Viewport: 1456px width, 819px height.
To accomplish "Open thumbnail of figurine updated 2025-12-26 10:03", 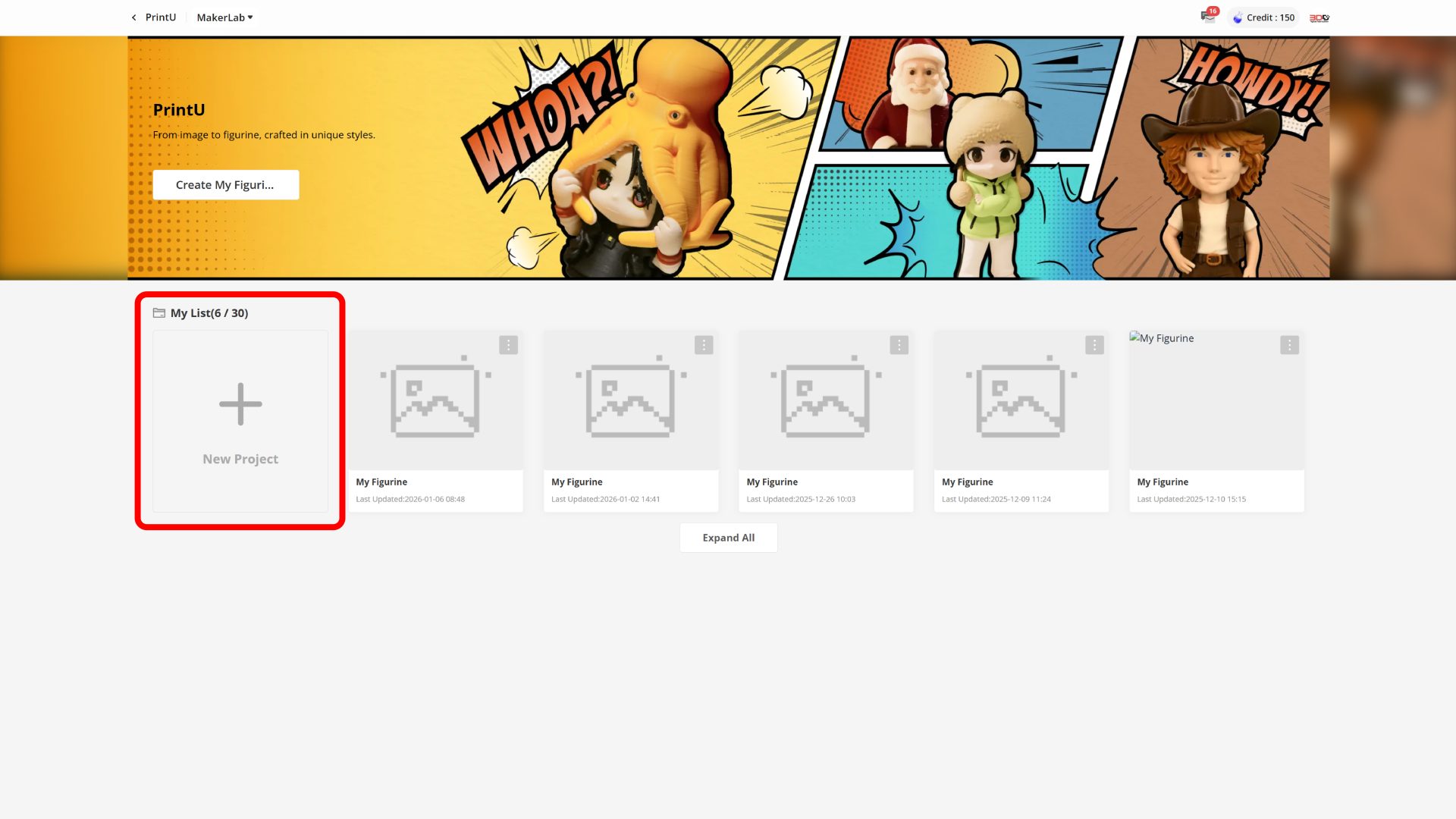I will click(825, 400).
